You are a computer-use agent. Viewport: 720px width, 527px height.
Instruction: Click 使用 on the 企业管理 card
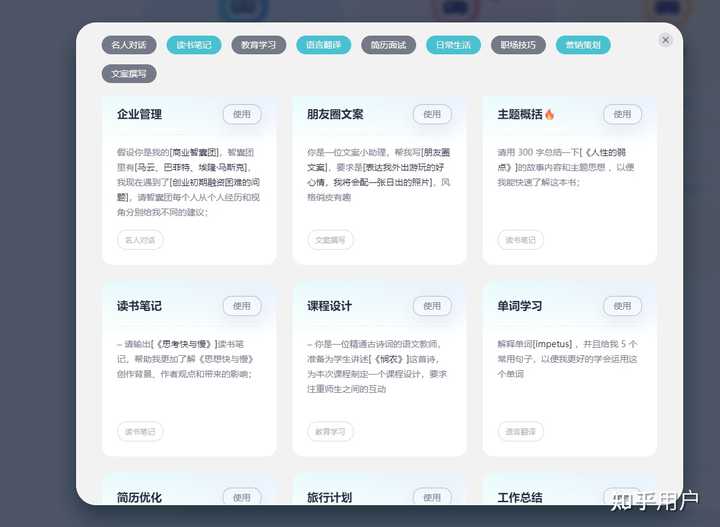[x=242, y=114]
